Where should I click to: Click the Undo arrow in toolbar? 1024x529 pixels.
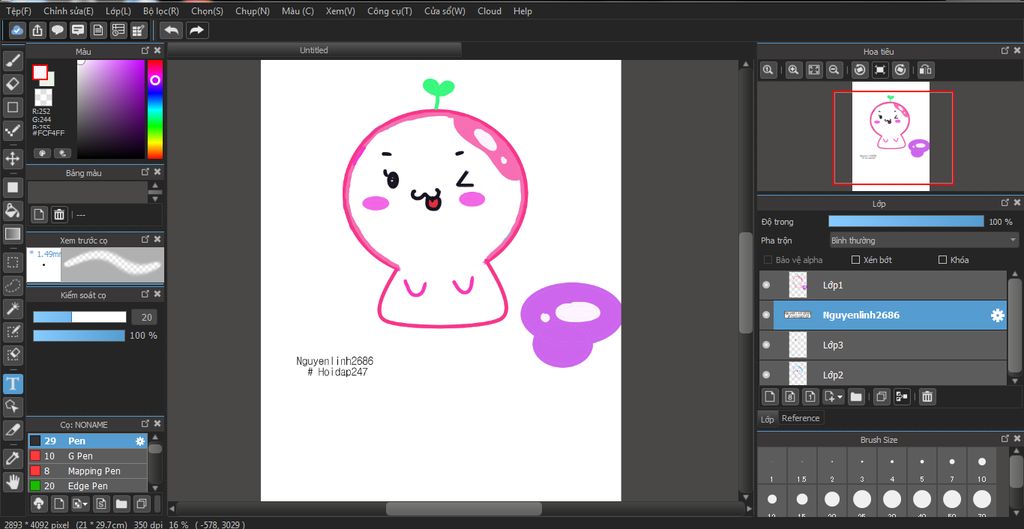pyautogui.click(x=172, y=30)
